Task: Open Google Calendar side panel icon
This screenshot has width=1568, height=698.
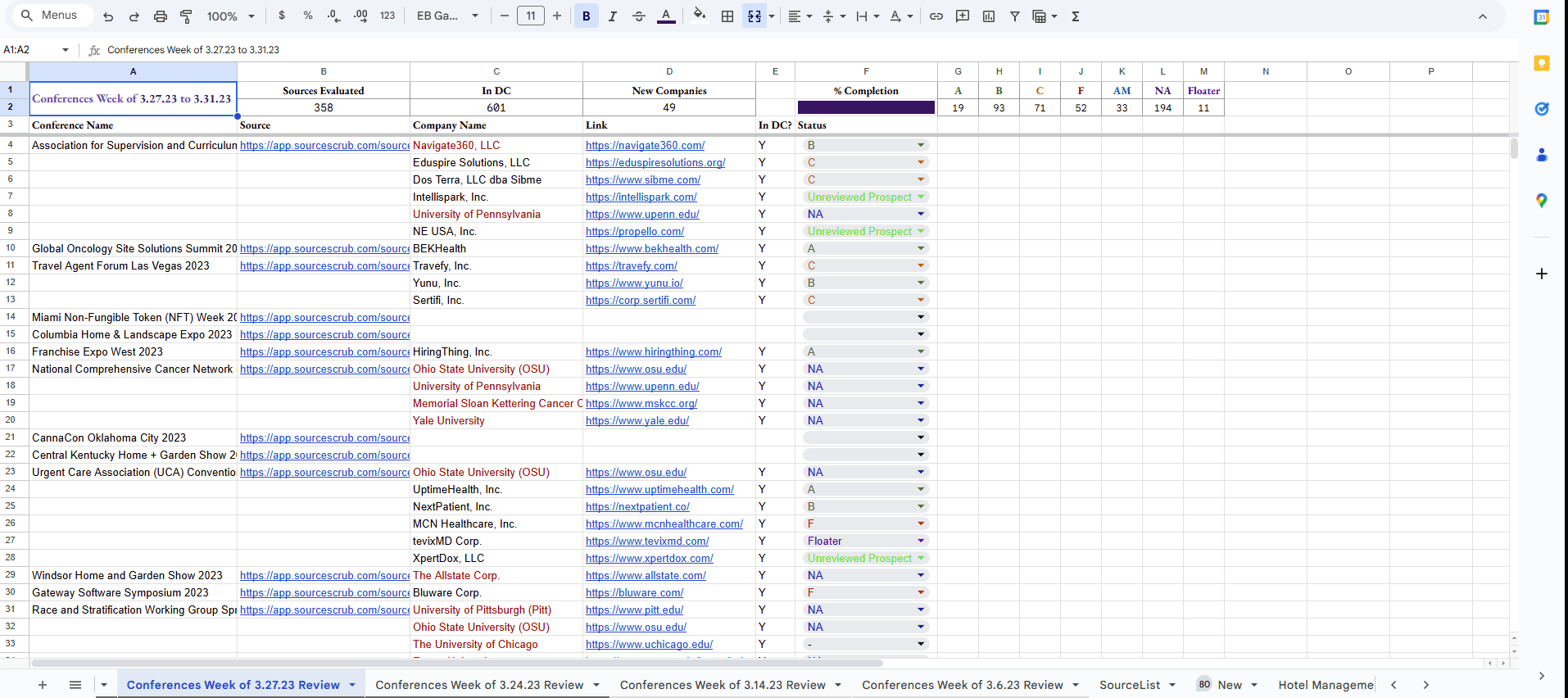Action: click(x=1542, y=17)
